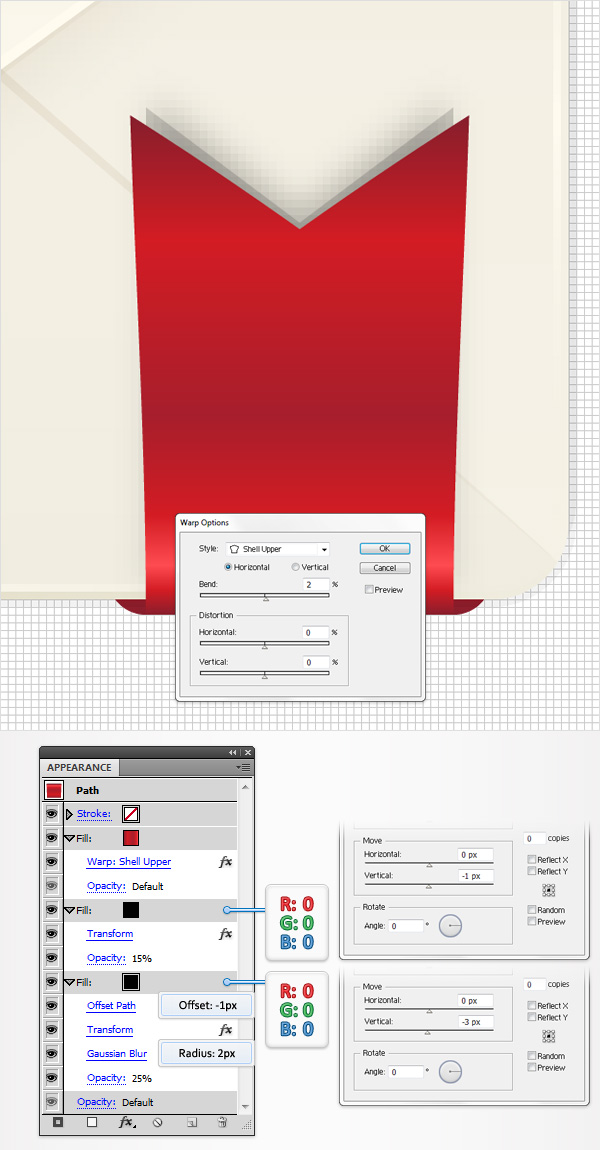Image resolution: width=600 pixels, height=1150 pixels.
Task: Open the Offset Path effect link
Action: coord(111,1006)
